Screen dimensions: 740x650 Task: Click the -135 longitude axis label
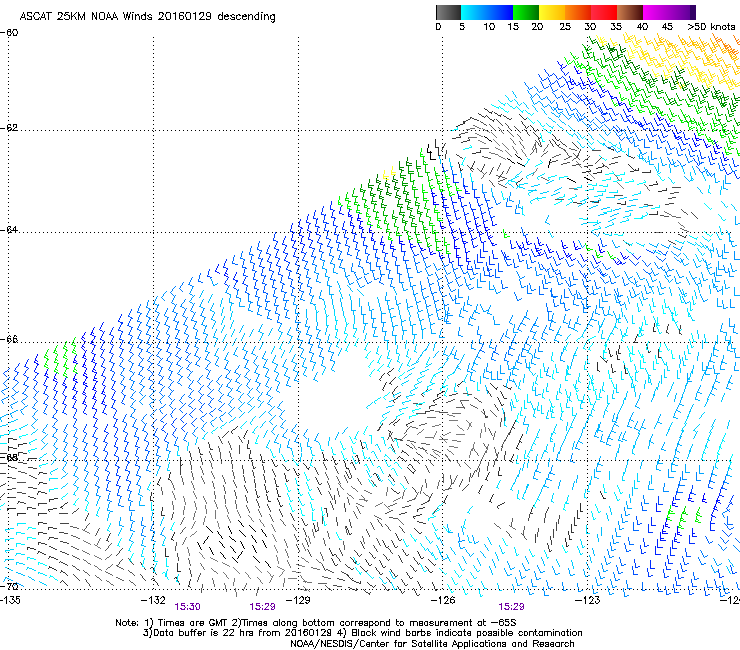tap(10, 600)
